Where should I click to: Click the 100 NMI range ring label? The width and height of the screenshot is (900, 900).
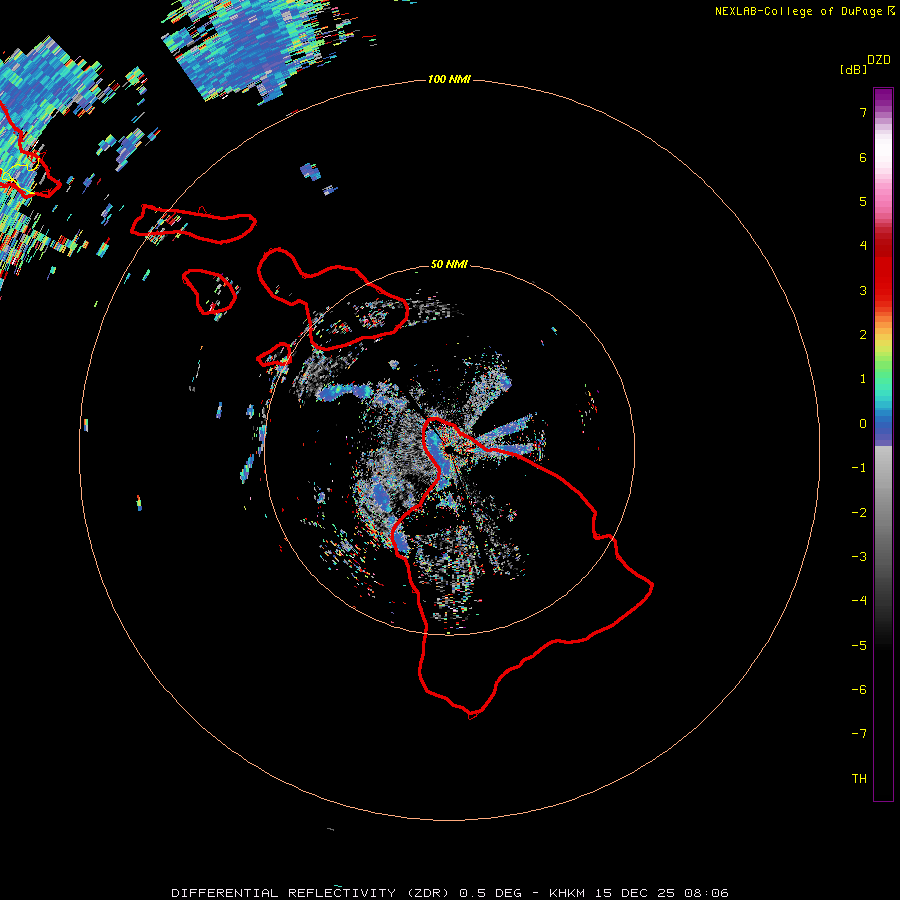tap(449, 79)
